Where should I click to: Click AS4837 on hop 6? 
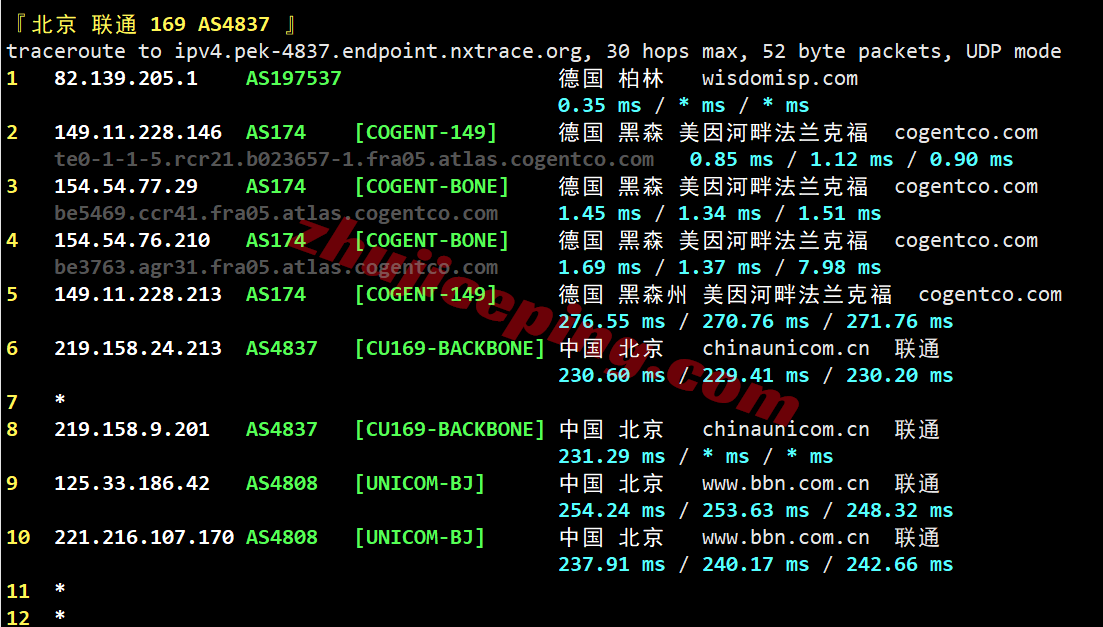pos(281,348)
